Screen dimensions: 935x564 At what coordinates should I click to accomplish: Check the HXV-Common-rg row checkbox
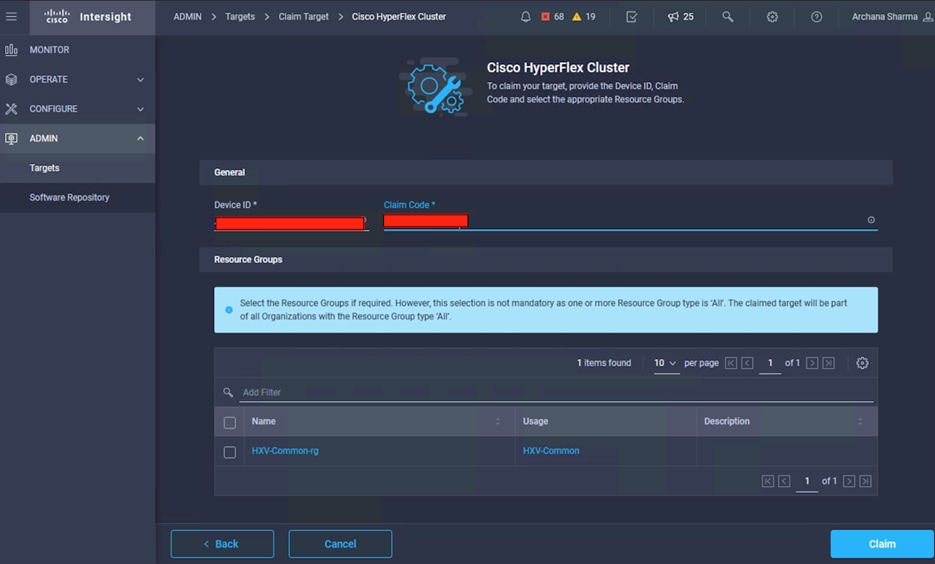pos(230,452)
